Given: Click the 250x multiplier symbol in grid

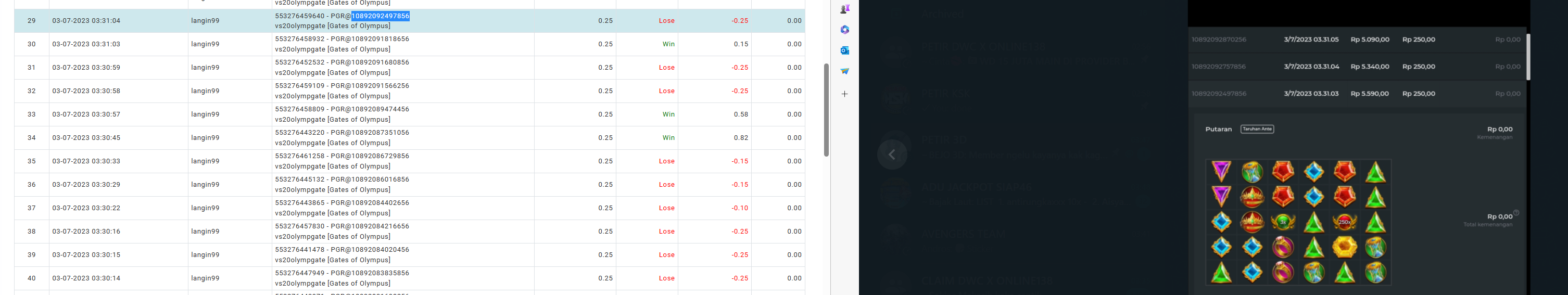Looking at the screenshot, I should 1345,222.
